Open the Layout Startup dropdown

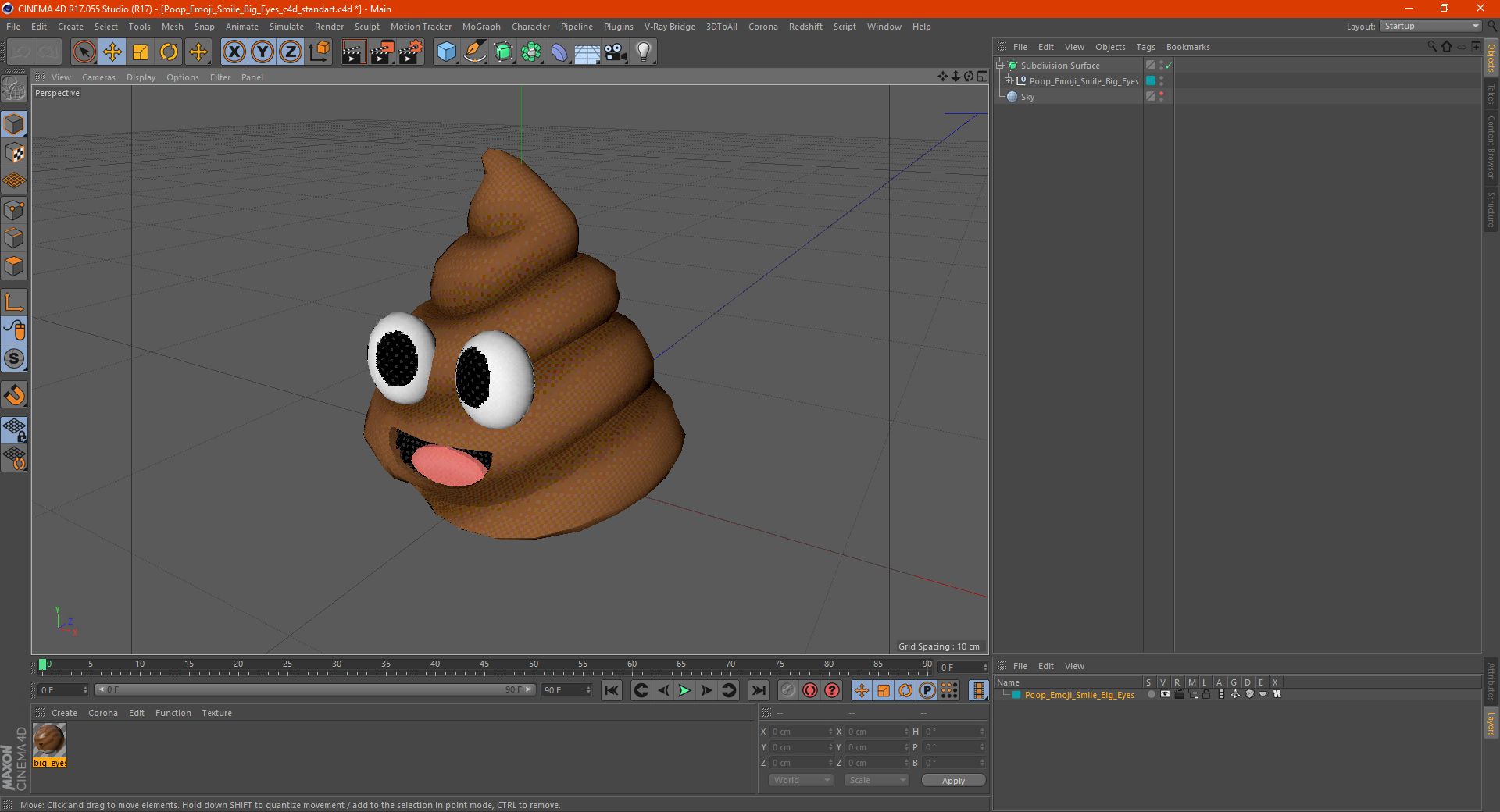click(1431, 26)
